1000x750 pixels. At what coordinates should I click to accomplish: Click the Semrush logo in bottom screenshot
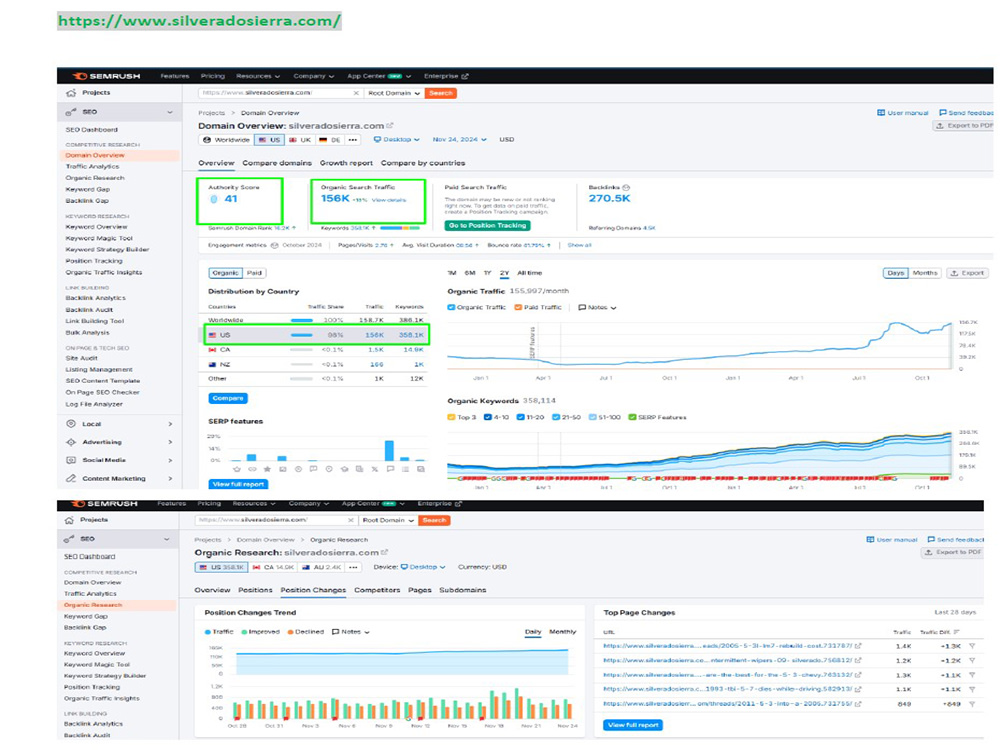(104, 504)
